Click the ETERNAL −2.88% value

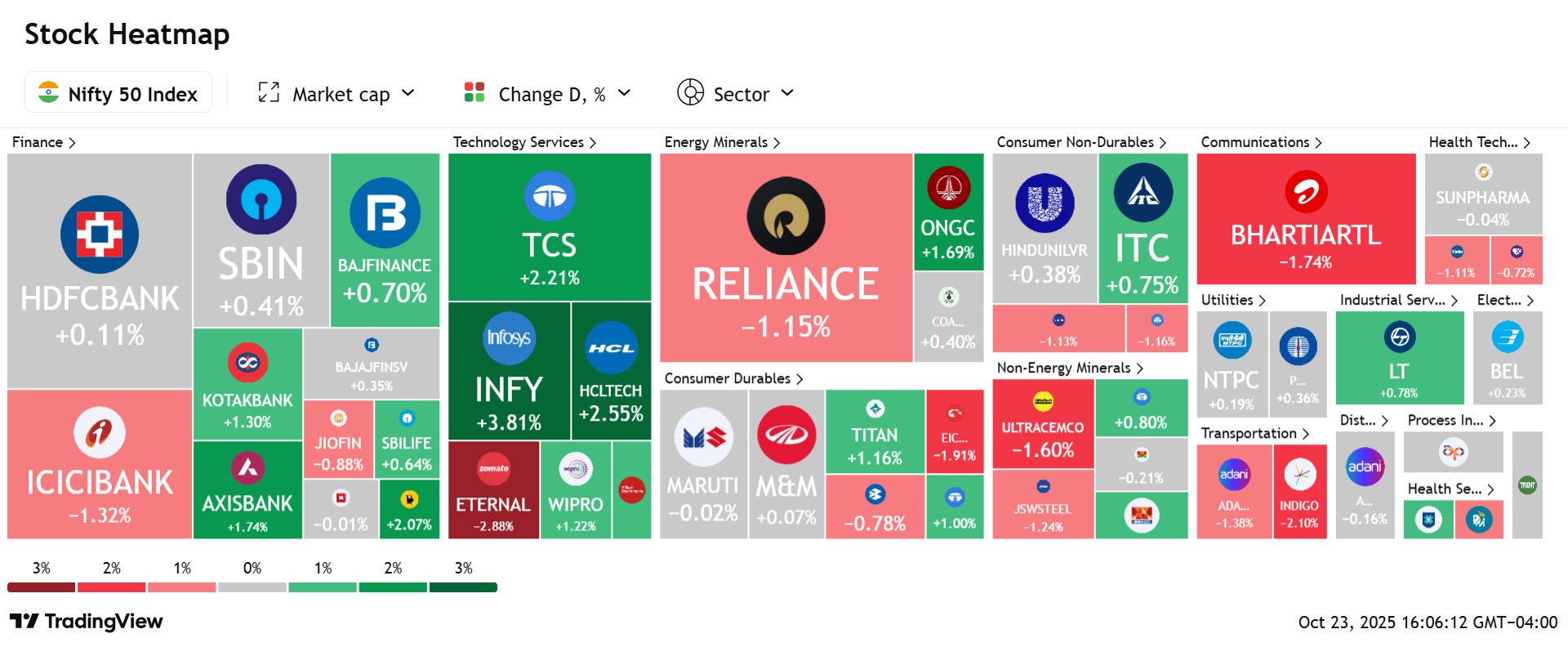click(x=493, y=526)
